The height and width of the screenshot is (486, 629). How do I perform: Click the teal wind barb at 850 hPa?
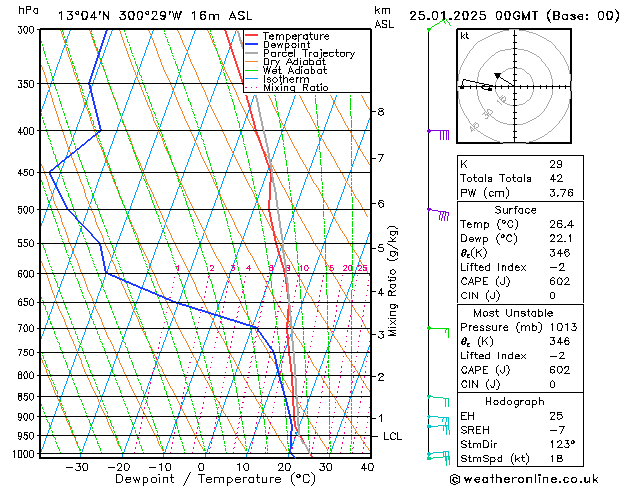click(x=438, y=401)
